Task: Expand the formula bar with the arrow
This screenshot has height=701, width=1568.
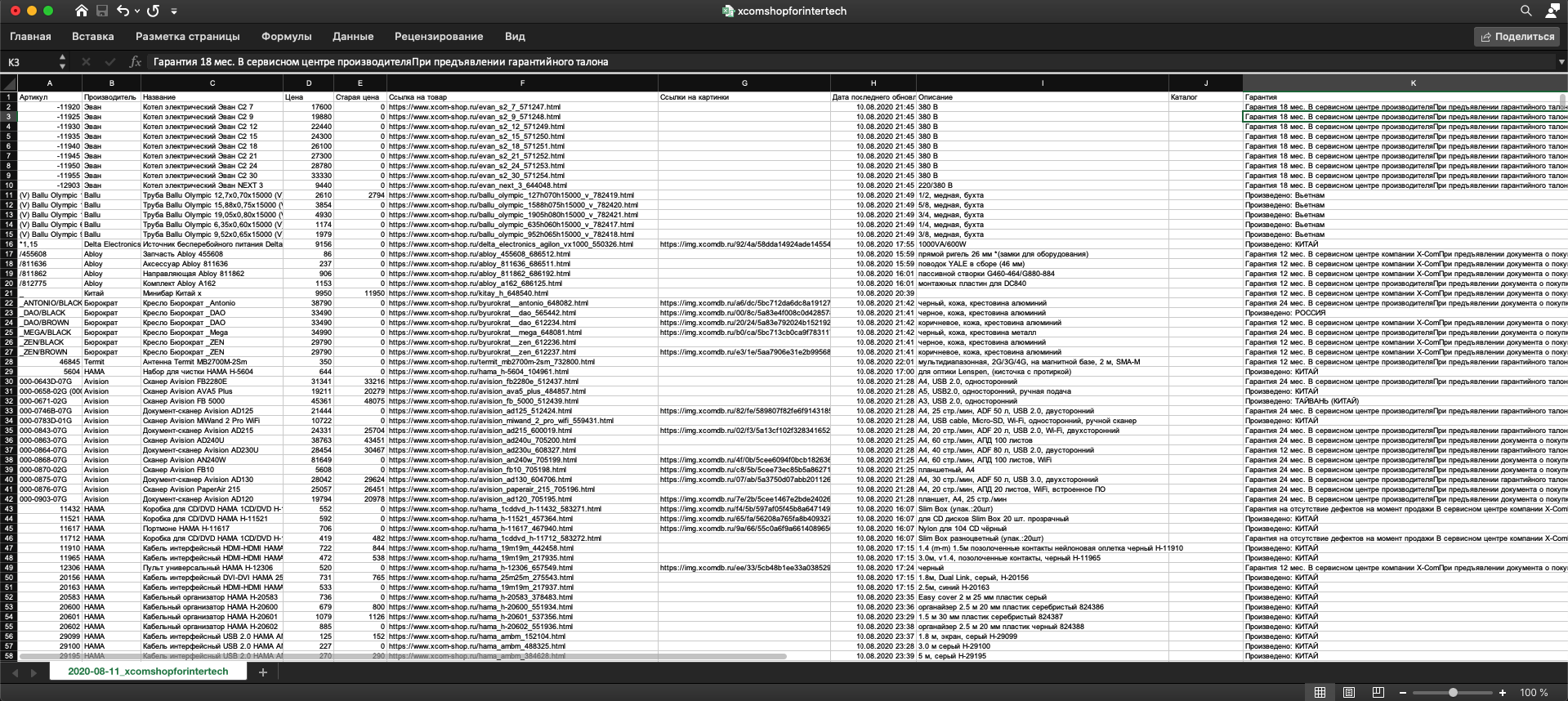Action: pos(1561,62)
